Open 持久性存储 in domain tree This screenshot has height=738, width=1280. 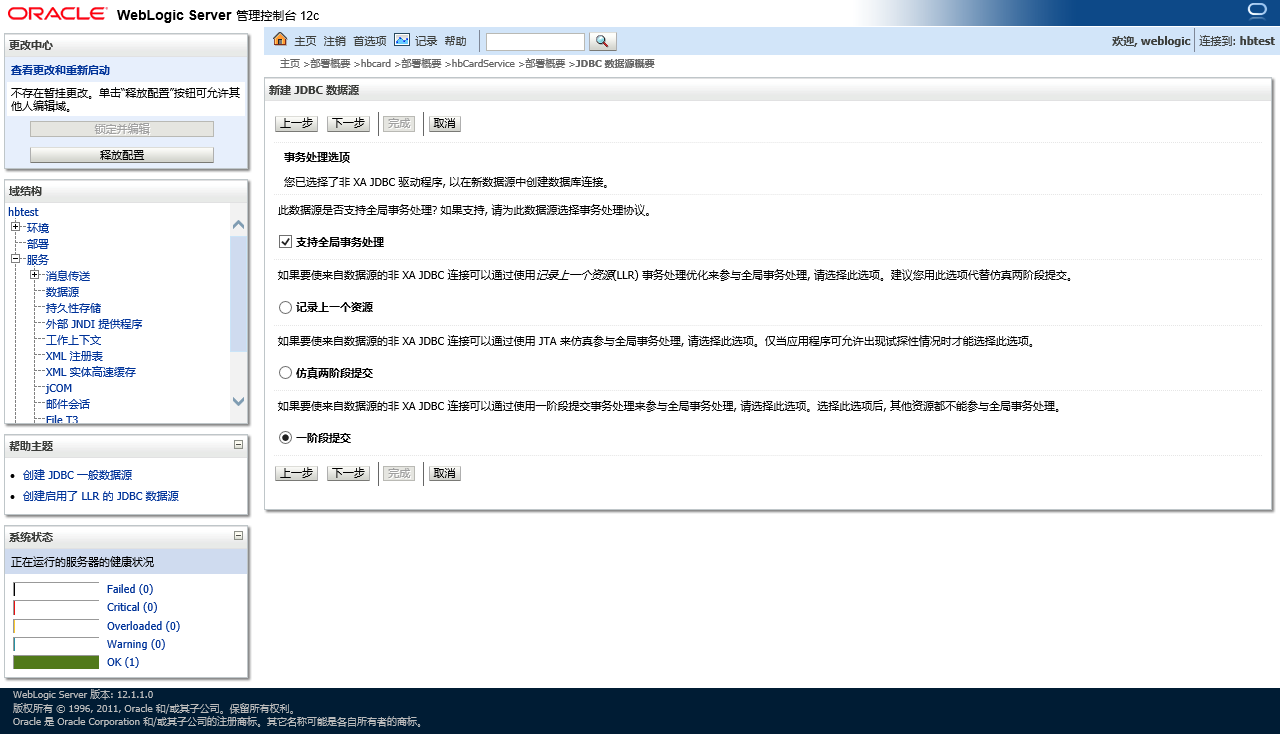pos(73,308)
